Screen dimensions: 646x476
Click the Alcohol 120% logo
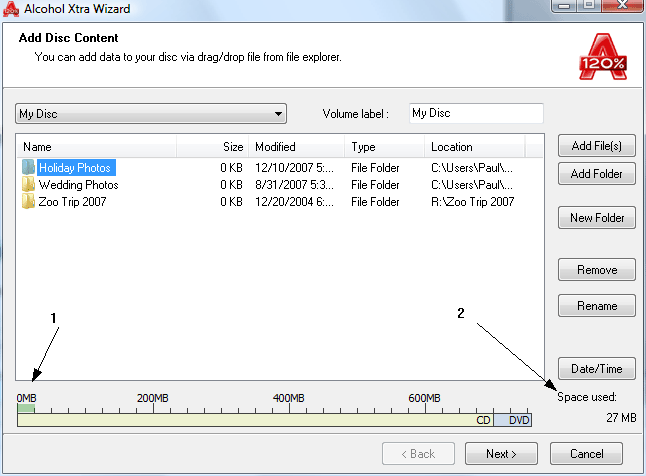coord(603,57)
